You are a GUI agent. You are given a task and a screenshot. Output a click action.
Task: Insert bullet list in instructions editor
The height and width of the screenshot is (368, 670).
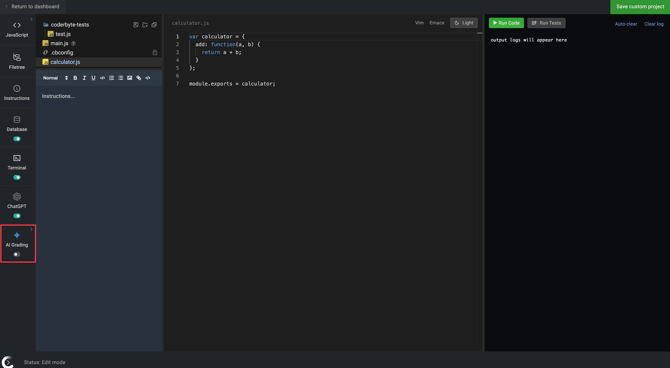point(120,78)
